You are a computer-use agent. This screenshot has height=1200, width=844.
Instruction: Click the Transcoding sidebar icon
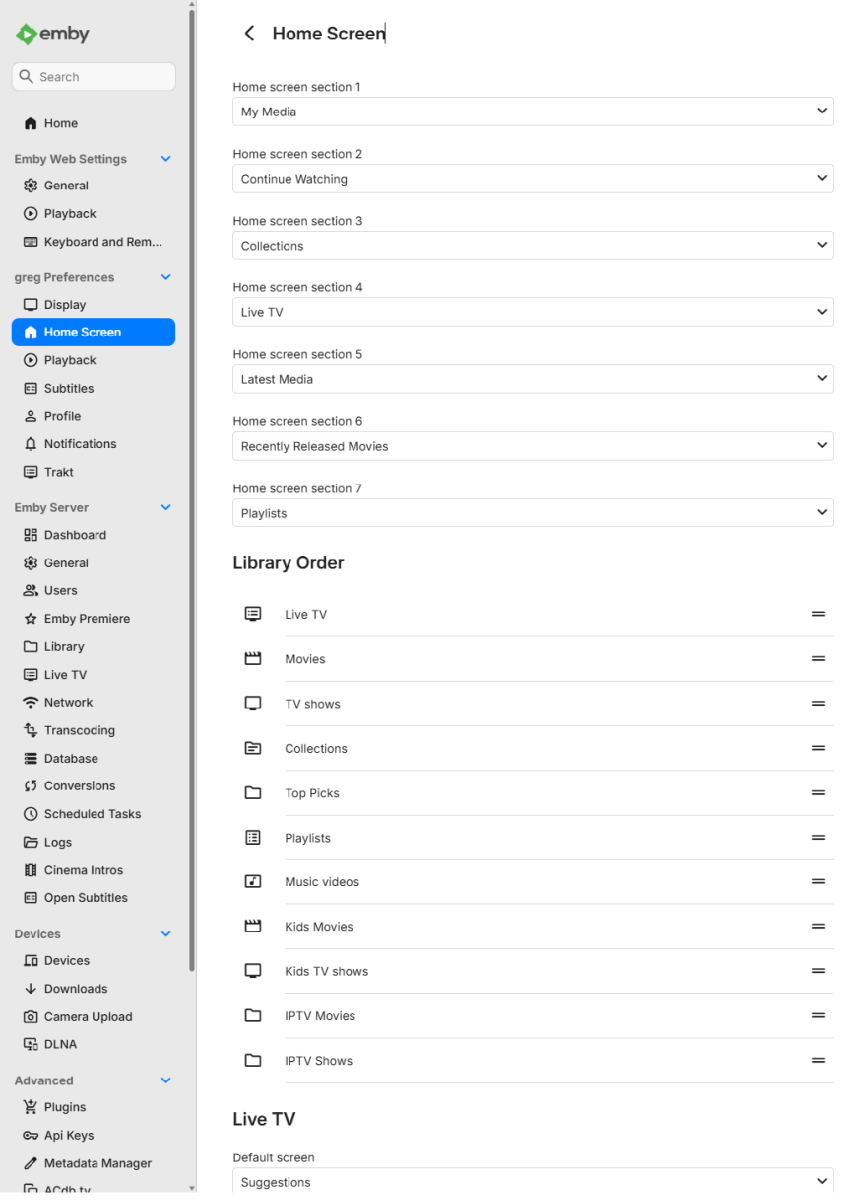pos(31,731)
